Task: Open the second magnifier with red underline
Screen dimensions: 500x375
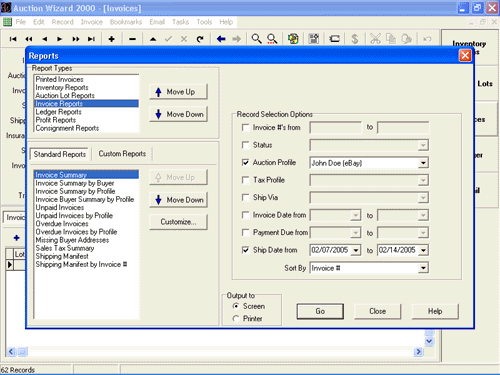Action: click(x=272, y=39)
